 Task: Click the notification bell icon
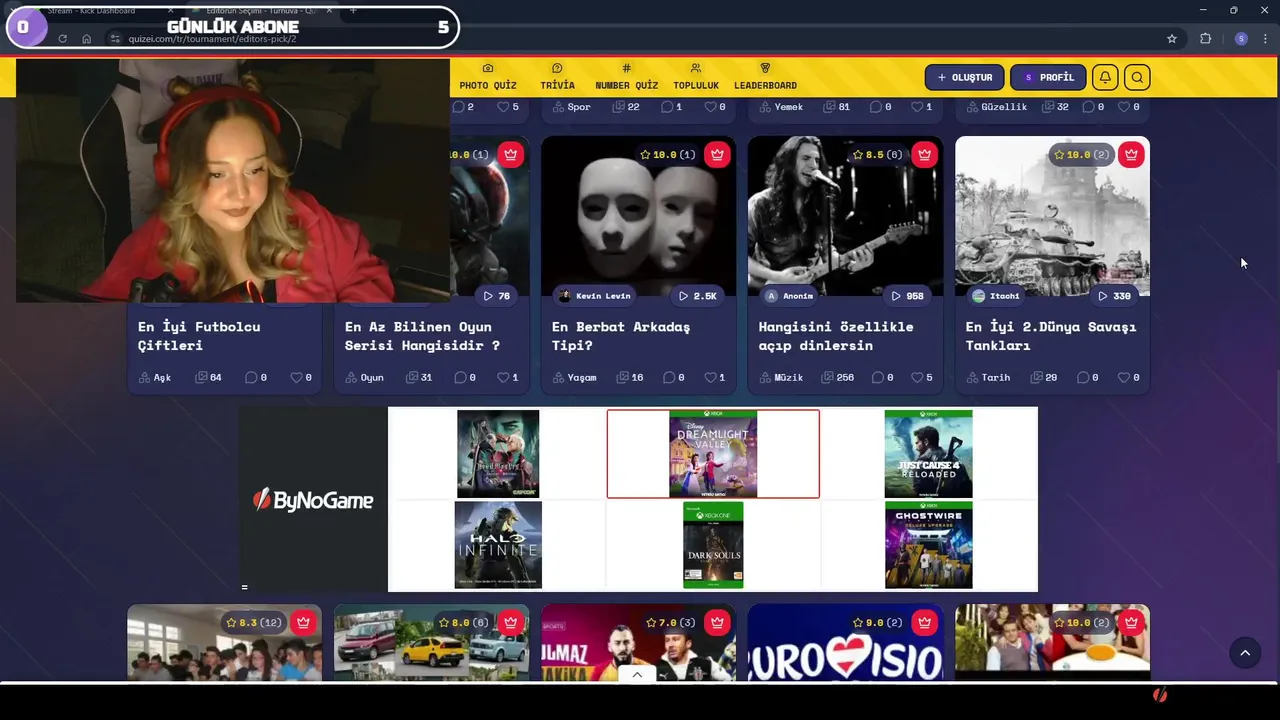pos(1105,77)
